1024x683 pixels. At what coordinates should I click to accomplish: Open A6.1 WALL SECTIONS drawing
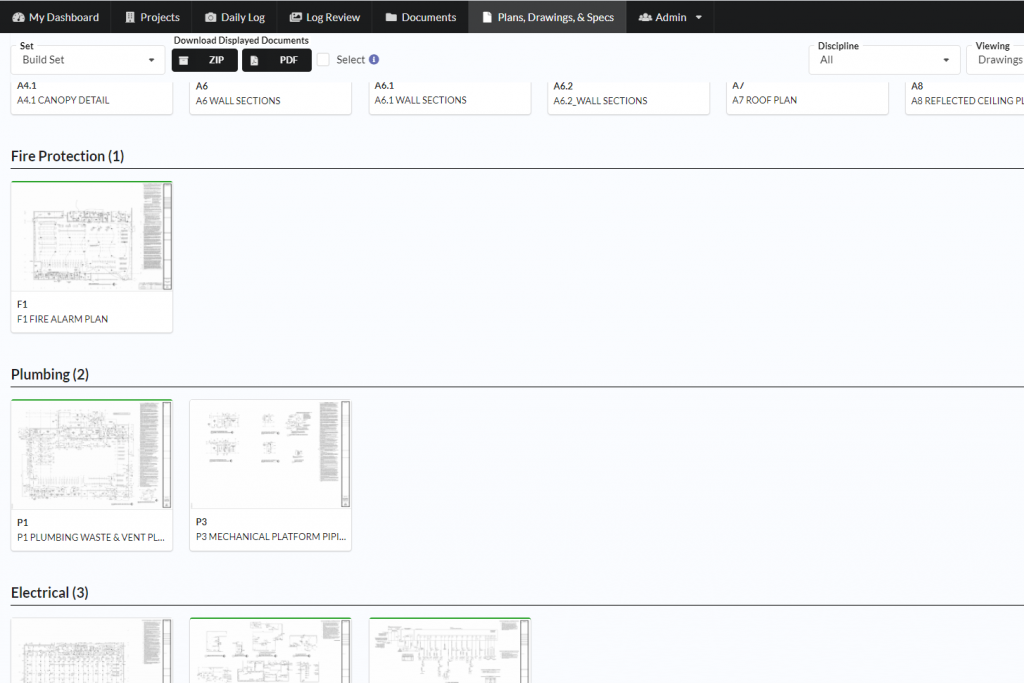pyautogui.click(x=450, y=98)
